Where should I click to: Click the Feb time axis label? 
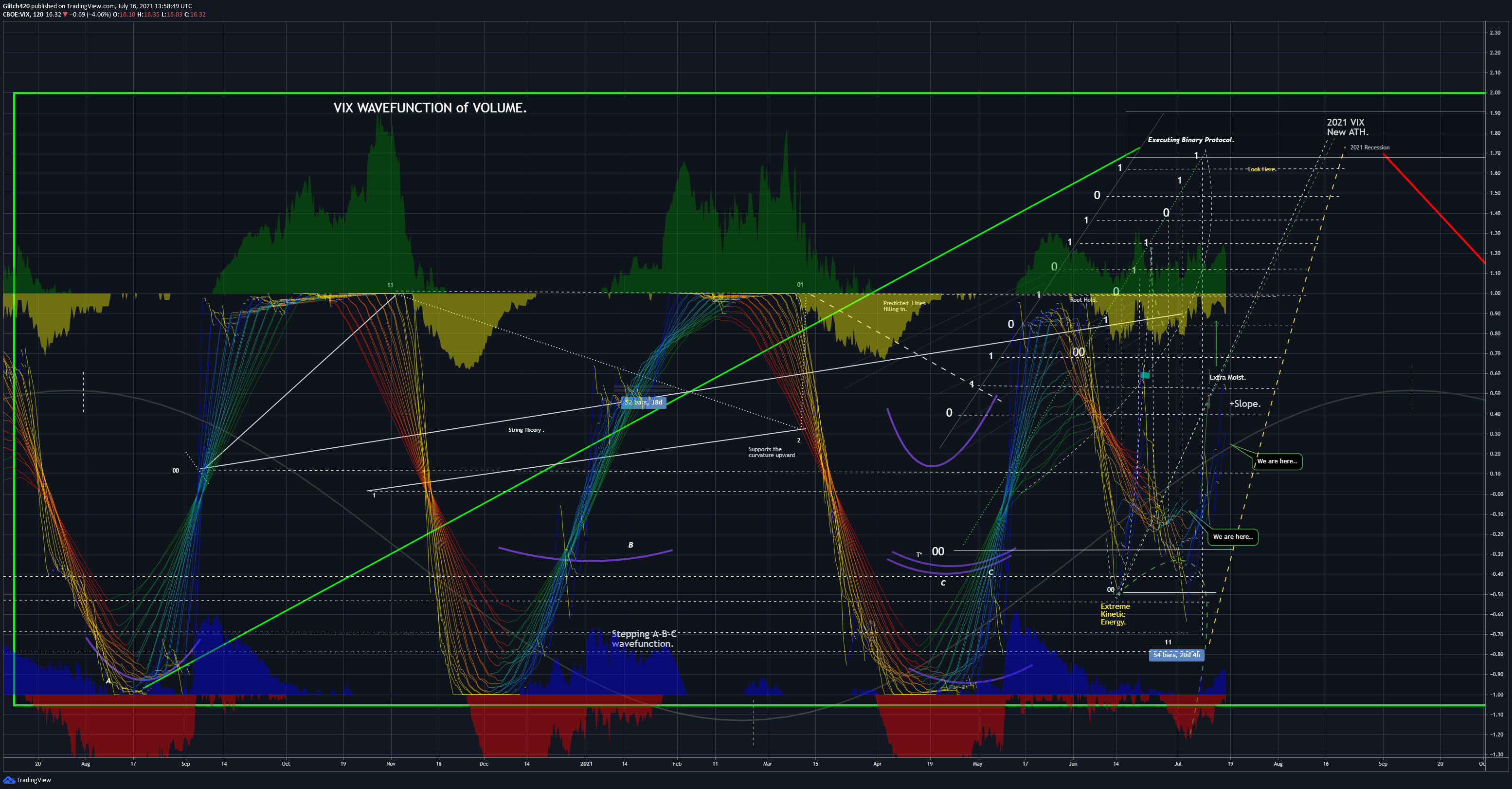[677, 764]
